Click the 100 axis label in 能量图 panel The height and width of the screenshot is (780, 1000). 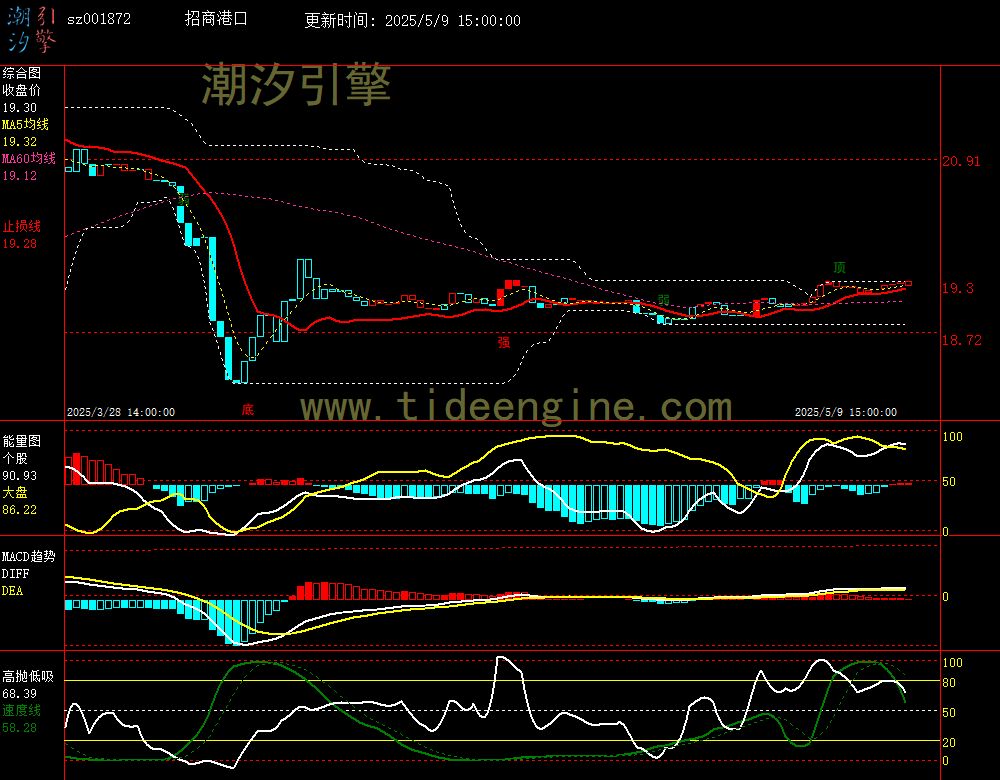[953, 437]
